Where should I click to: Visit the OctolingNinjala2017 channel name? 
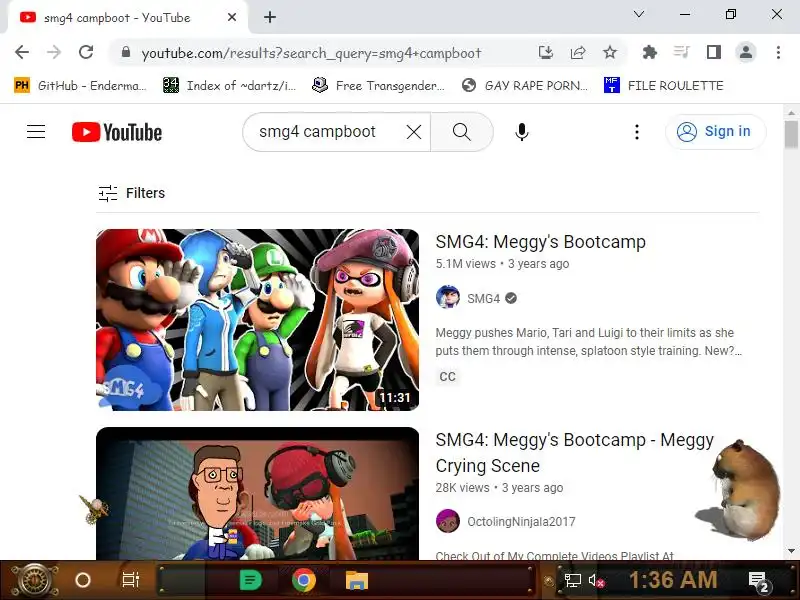(x=521, y=522)
